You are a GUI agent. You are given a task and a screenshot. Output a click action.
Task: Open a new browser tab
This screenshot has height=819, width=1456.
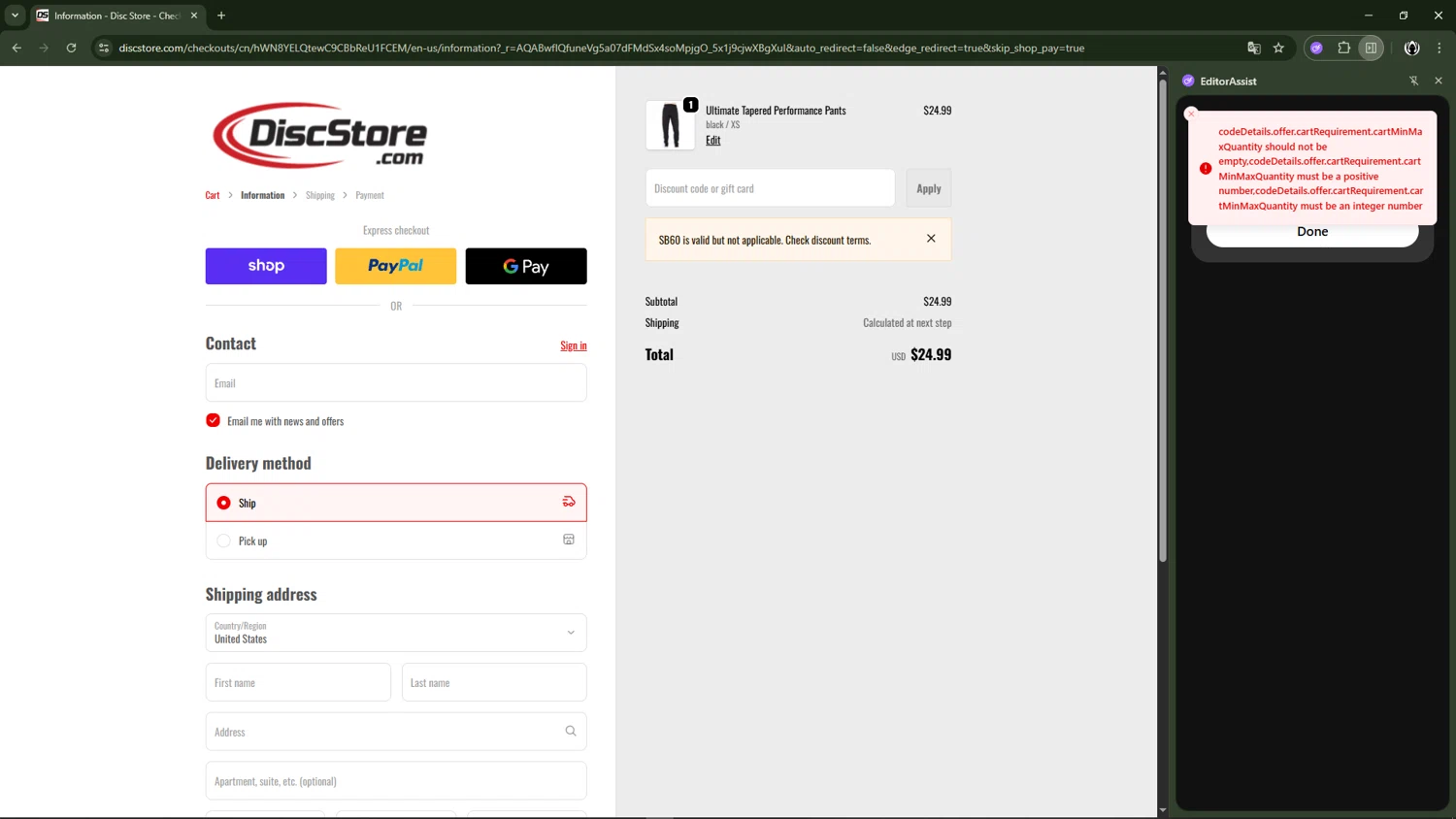coord(221,16)
